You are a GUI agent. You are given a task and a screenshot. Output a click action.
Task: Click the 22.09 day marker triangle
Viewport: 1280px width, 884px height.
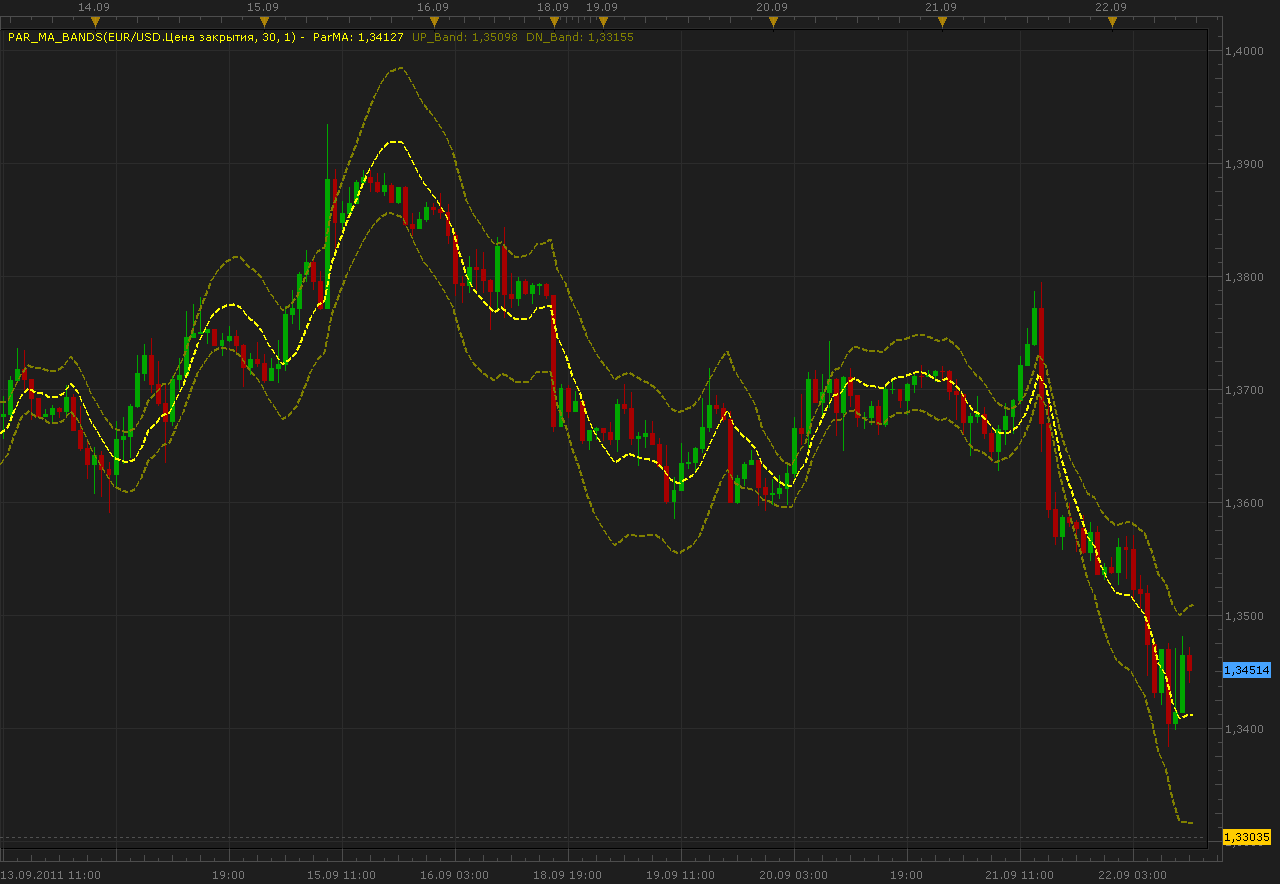tap(1112, 21)
